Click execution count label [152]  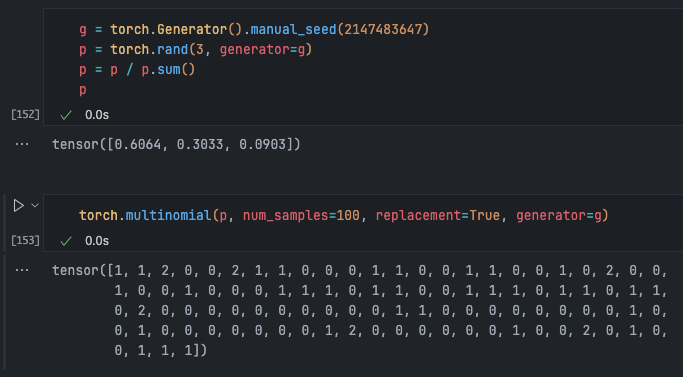coord(25,115)
